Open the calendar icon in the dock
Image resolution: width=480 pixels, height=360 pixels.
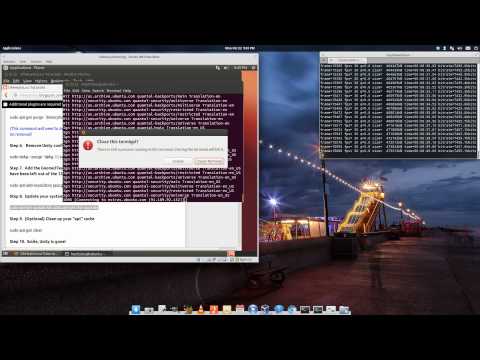point(240,309)
